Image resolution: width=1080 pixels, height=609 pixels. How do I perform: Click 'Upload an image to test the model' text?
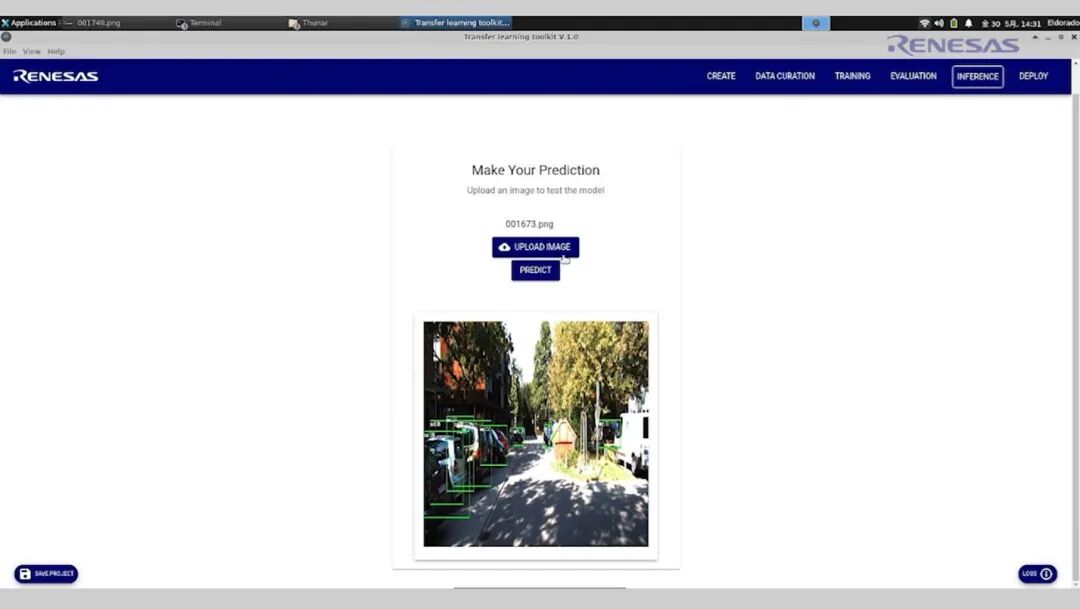535,190
